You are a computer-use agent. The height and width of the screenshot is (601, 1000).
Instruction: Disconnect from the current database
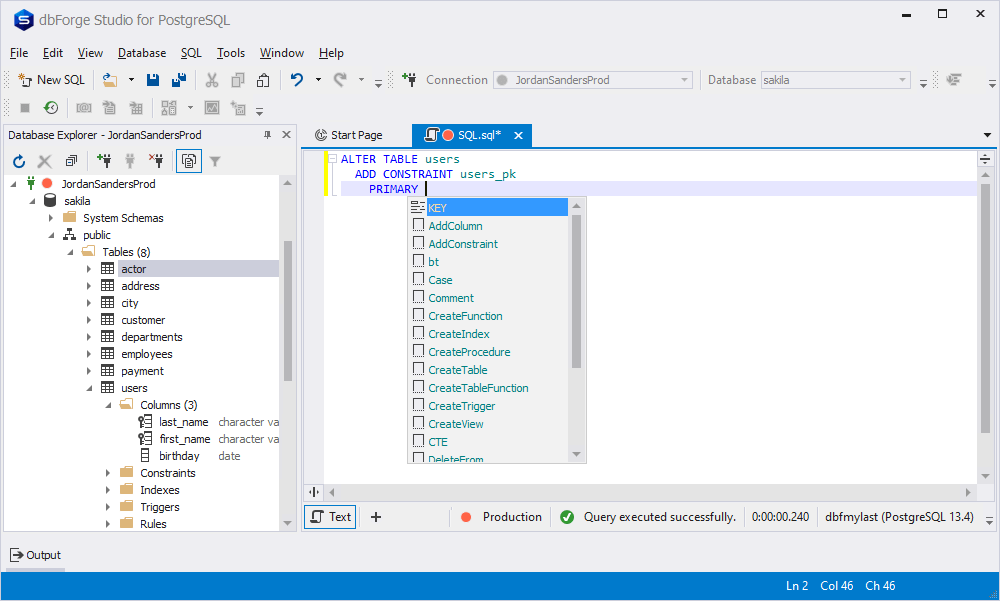click(155, 160)
